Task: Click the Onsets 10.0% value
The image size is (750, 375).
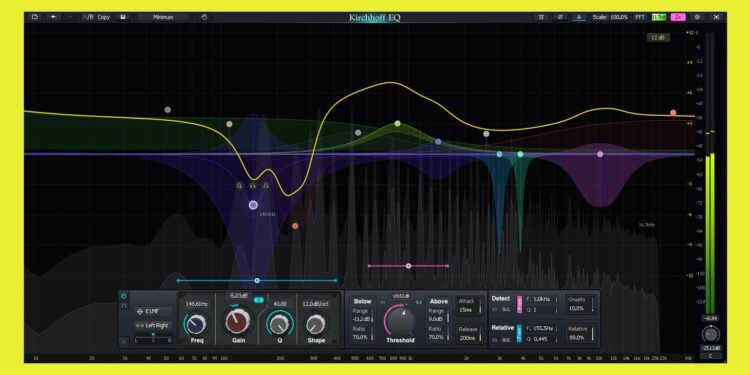Action: tap(576, 309)
